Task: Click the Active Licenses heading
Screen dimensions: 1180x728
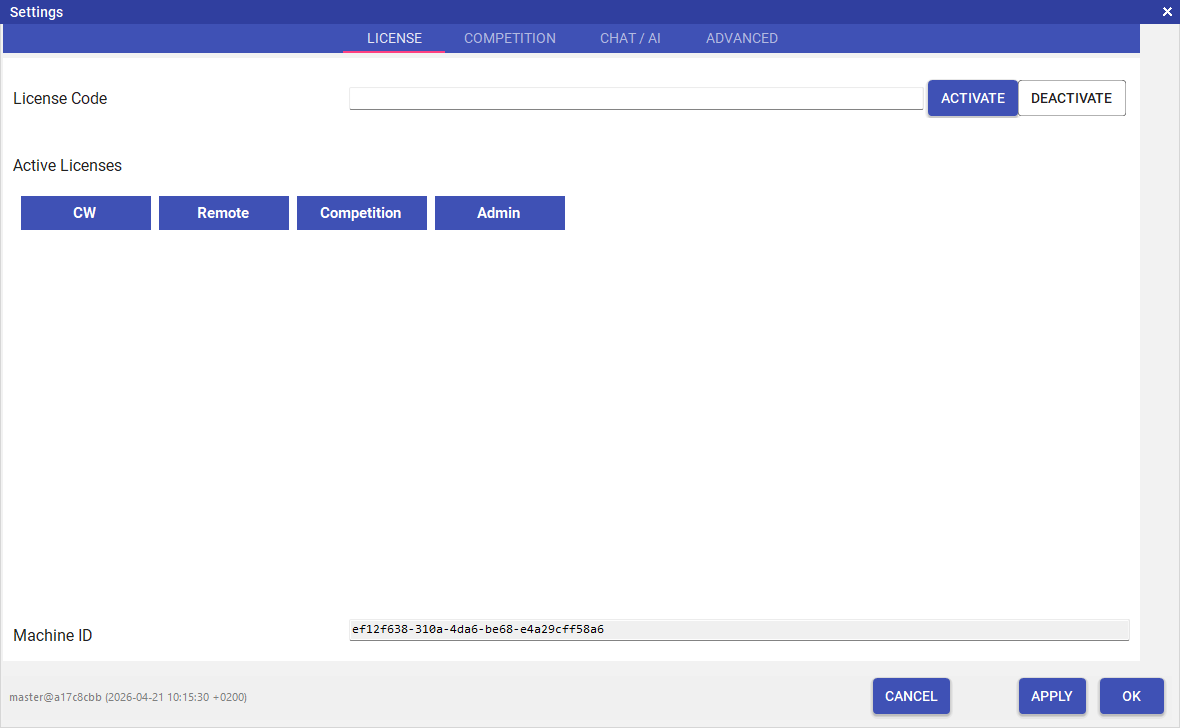Action: [67, 166]
